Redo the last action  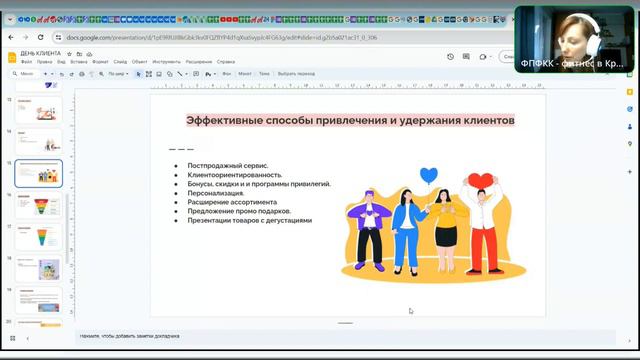pos(71,74)
